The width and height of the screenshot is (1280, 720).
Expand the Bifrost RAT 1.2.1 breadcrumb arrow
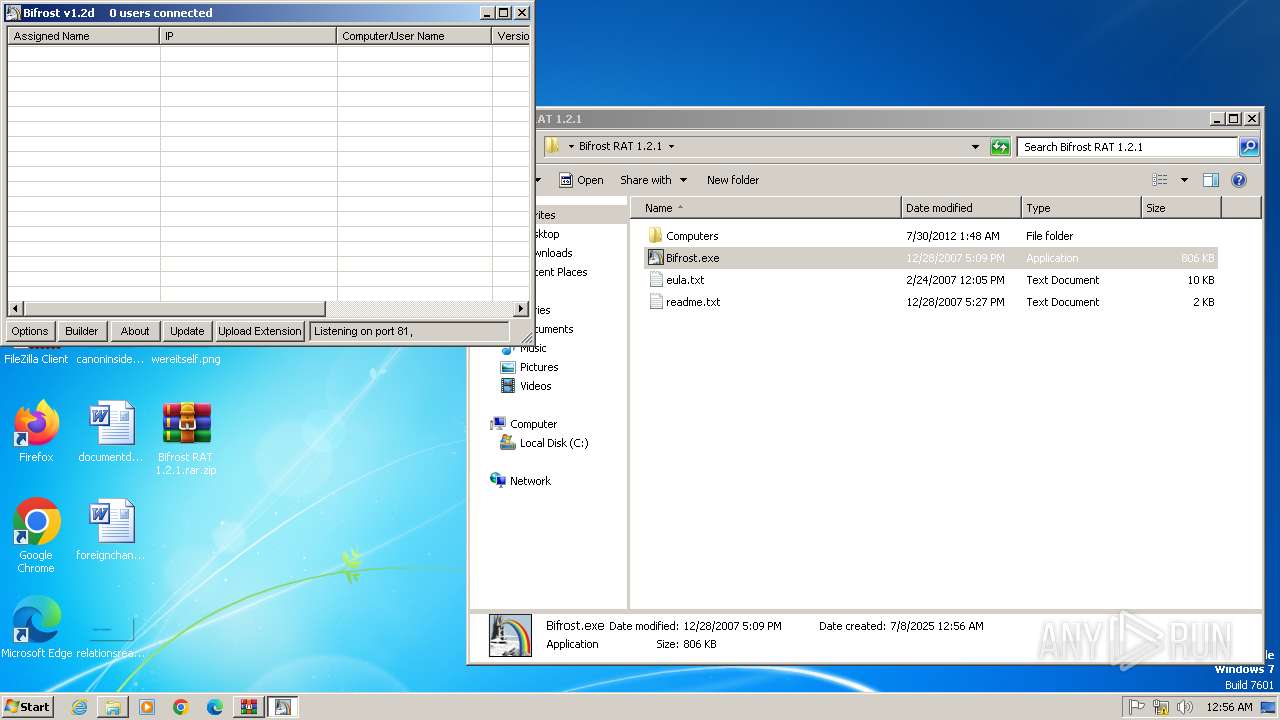(x=671, y=147)
